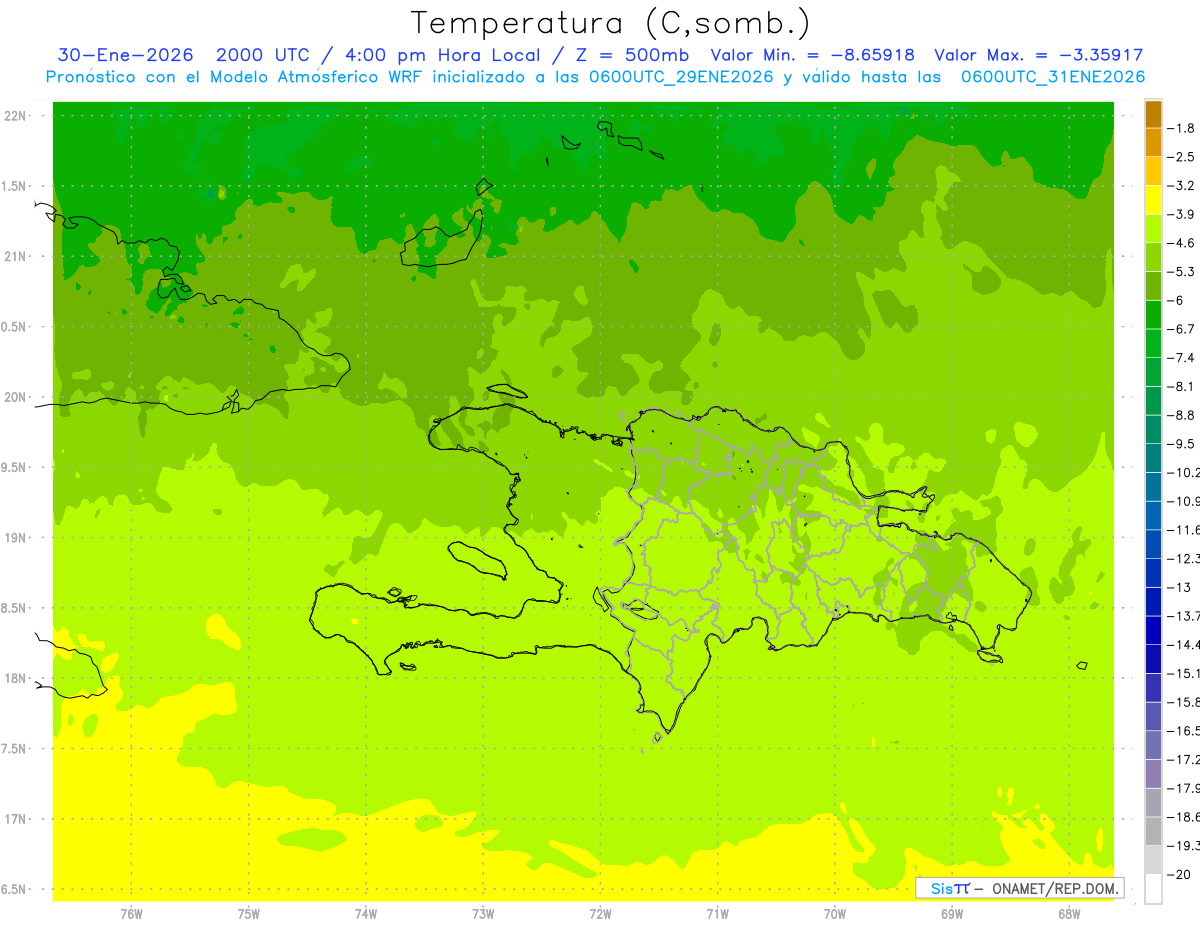Click the light gray colorbar segment just above -20
The width and height of the screenshot is (1200, 927).
(1153, 860)
